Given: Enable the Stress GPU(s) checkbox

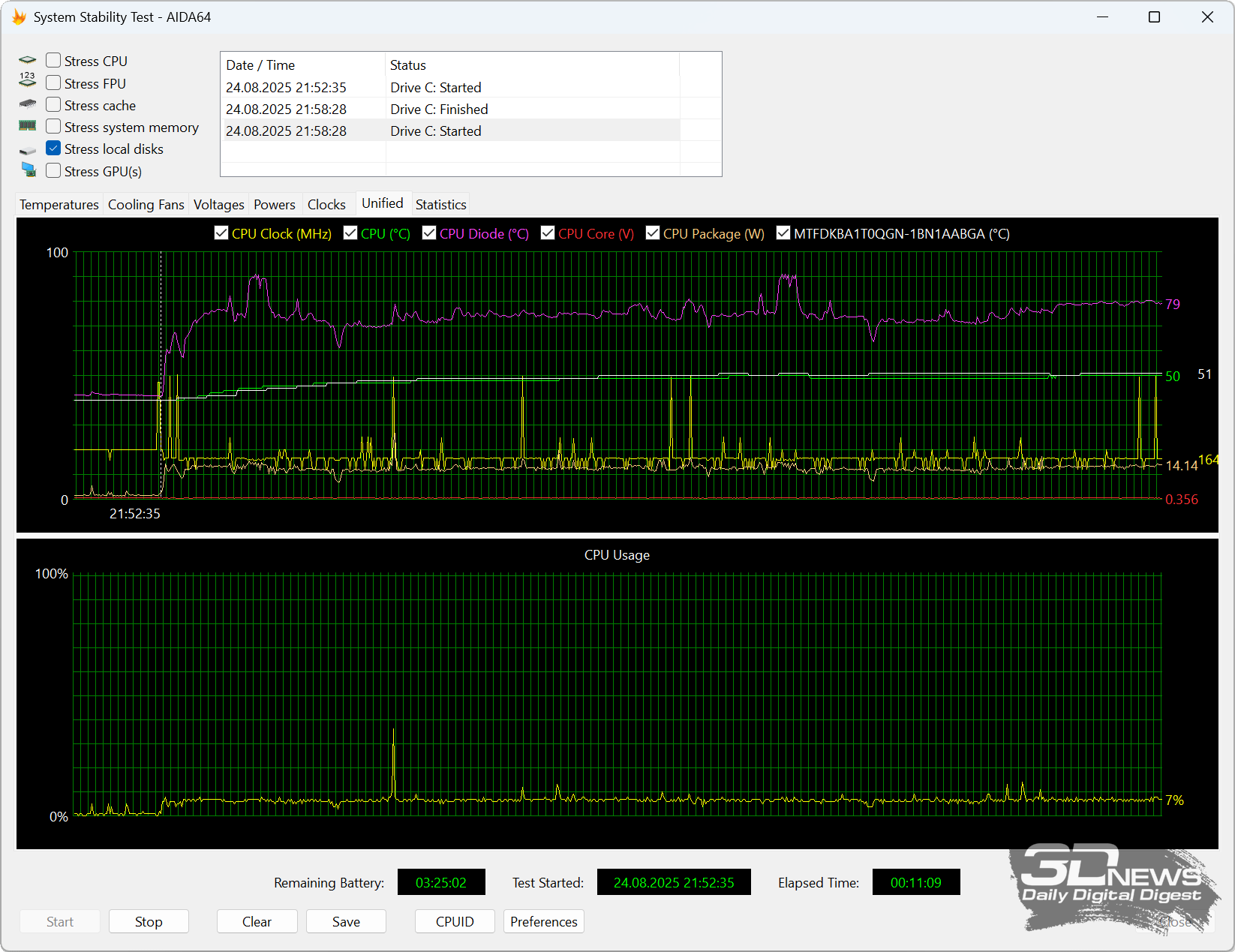Looking at the screenshot, I should (53, 170).
